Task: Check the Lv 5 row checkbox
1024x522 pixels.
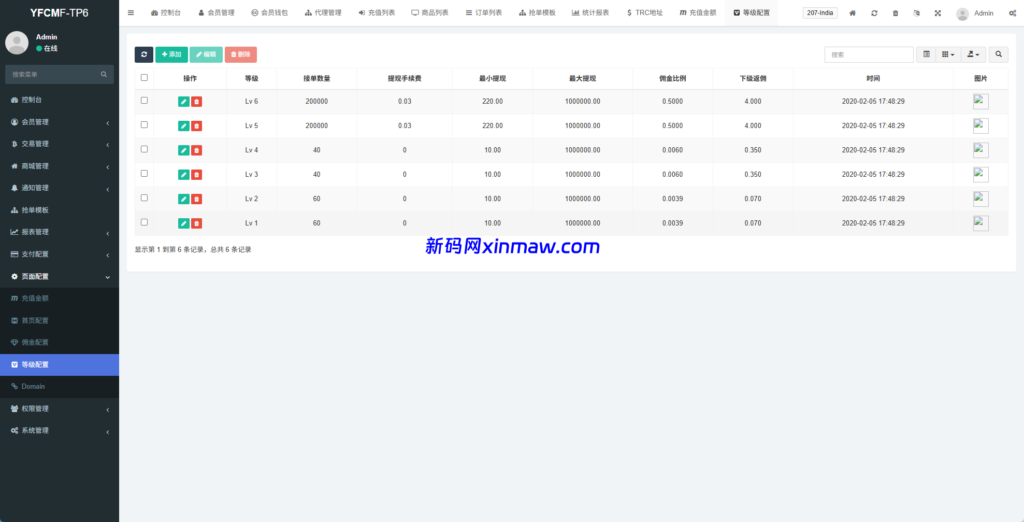Action: click(144, 124)
